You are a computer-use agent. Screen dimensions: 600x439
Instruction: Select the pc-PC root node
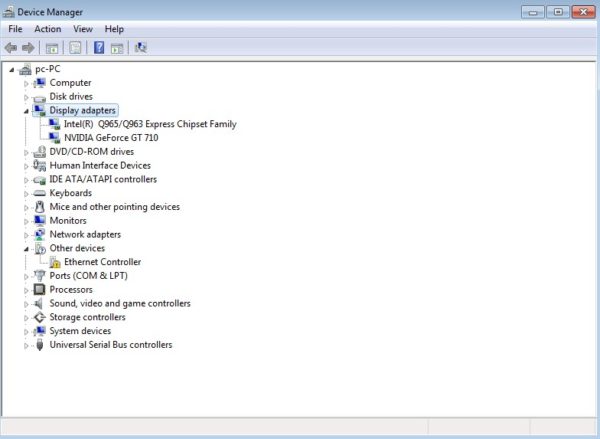(x=47, y=69)
